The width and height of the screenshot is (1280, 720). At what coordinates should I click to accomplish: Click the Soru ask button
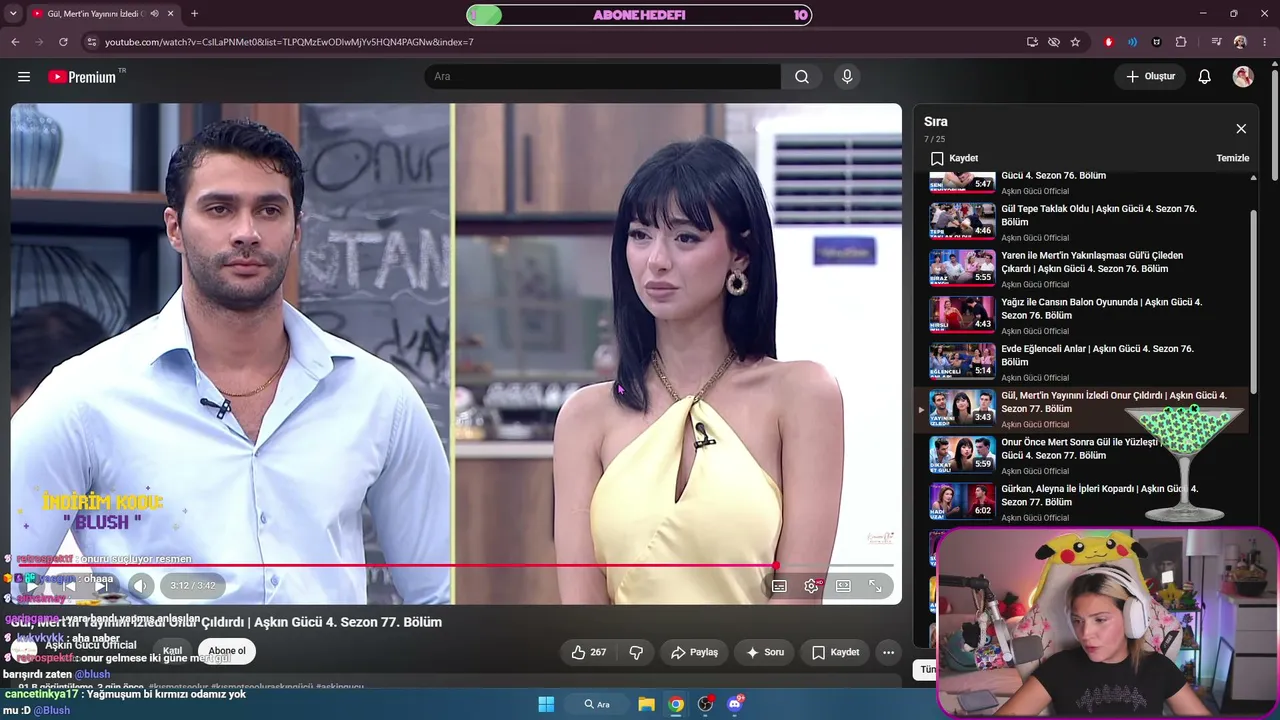pyautogui.click(x=765, y=652)
